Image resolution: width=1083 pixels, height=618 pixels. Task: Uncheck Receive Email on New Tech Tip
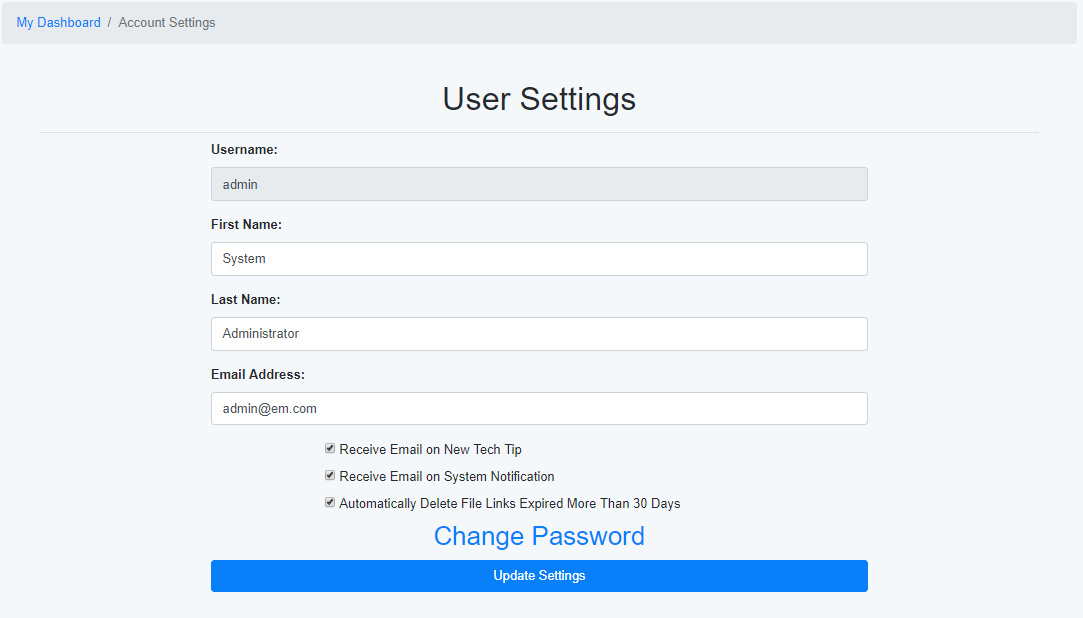click(x=330, y=449)
